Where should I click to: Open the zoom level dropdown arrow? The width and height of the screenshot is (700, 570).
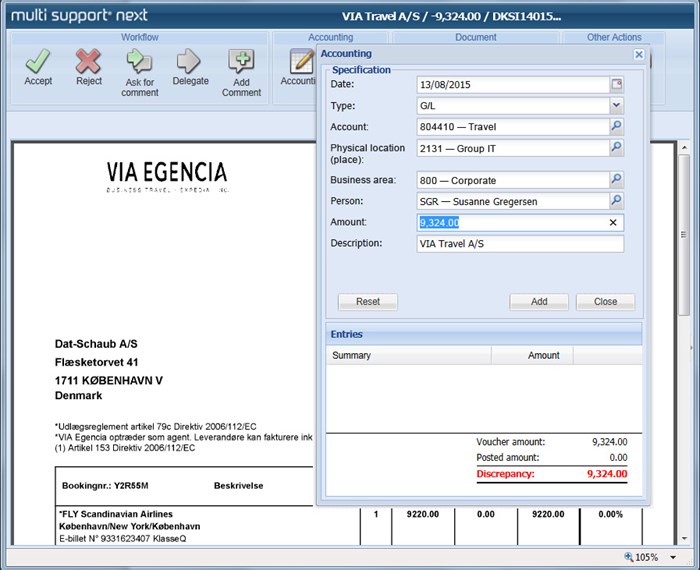[x=673, y=557]
